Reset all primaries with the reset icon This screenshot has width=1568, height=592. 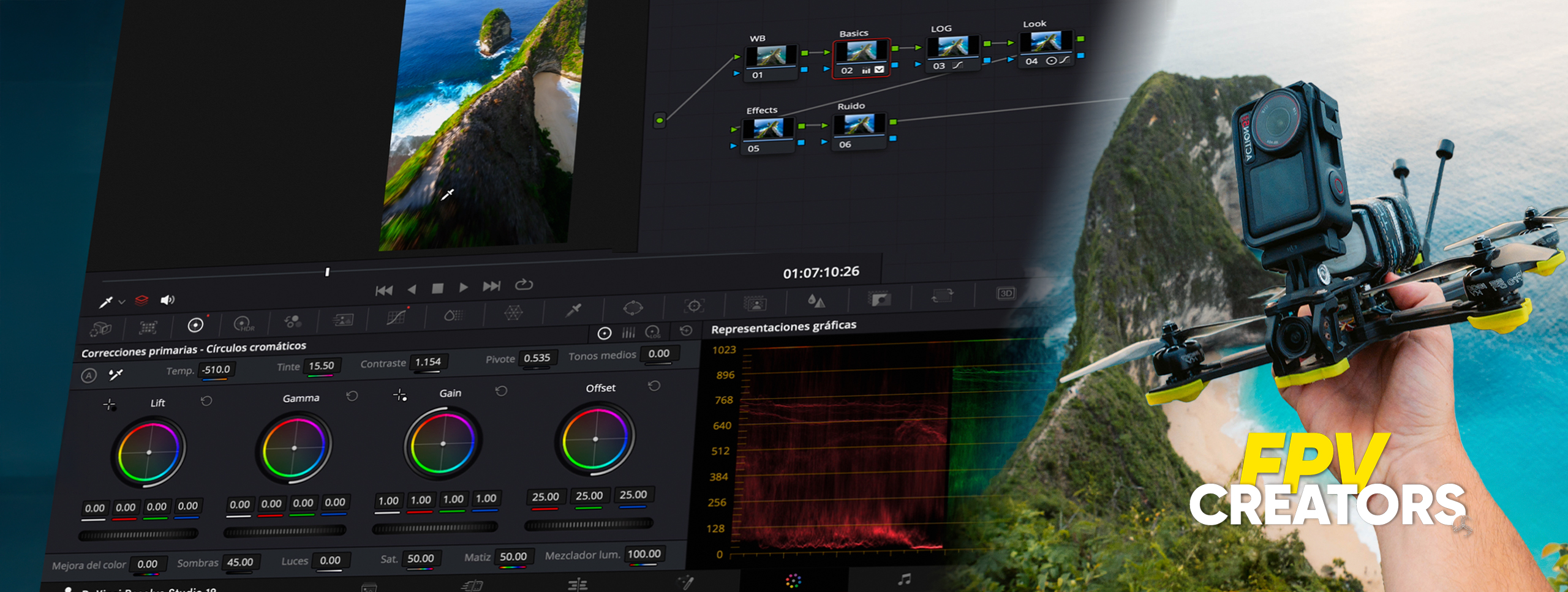tap(686, 330)
